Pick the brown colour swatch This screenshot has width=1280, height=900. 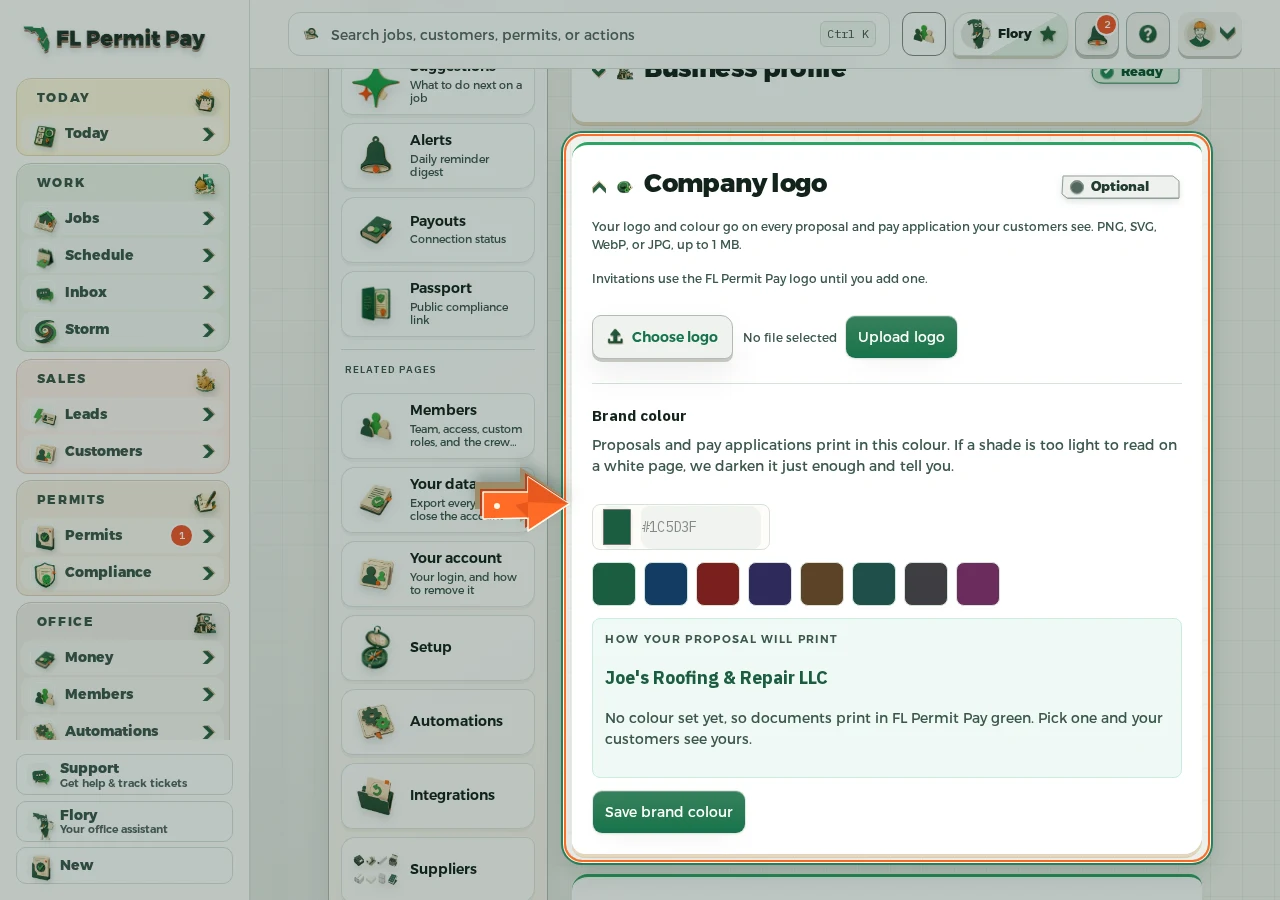pos(822,584)
